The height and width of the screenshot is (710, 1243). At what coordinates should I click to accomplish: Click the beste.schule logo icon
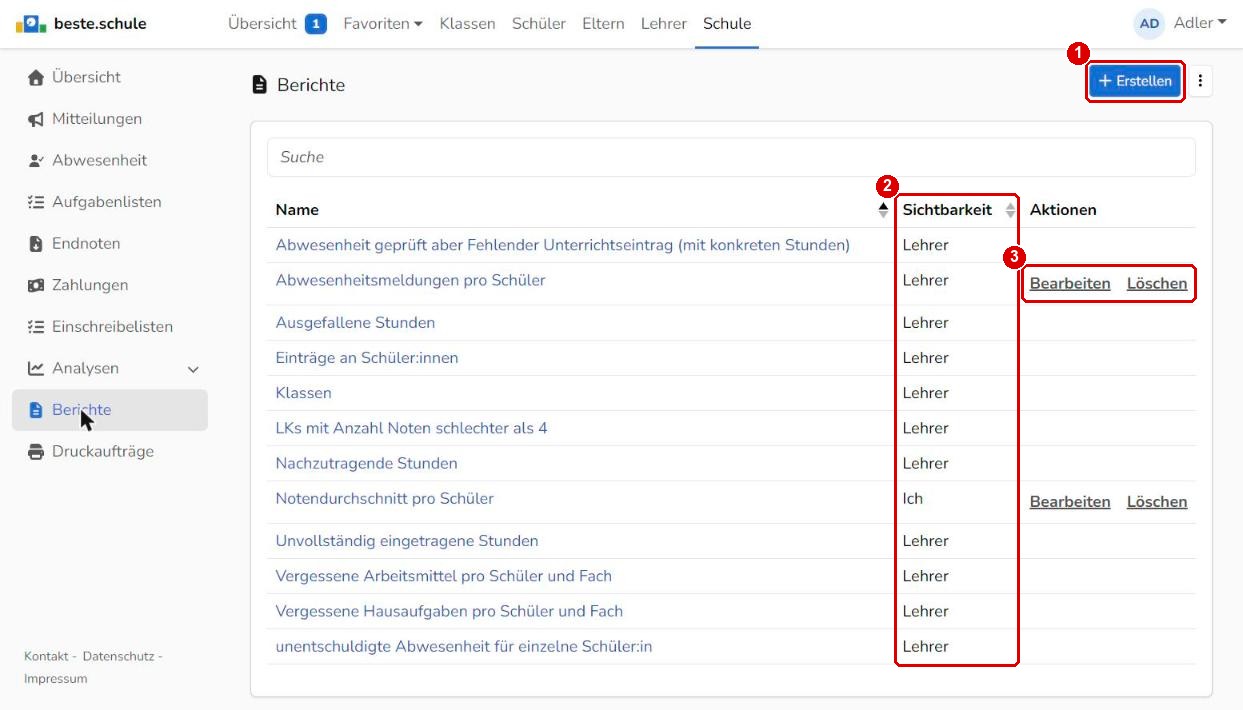click(31, 24)
